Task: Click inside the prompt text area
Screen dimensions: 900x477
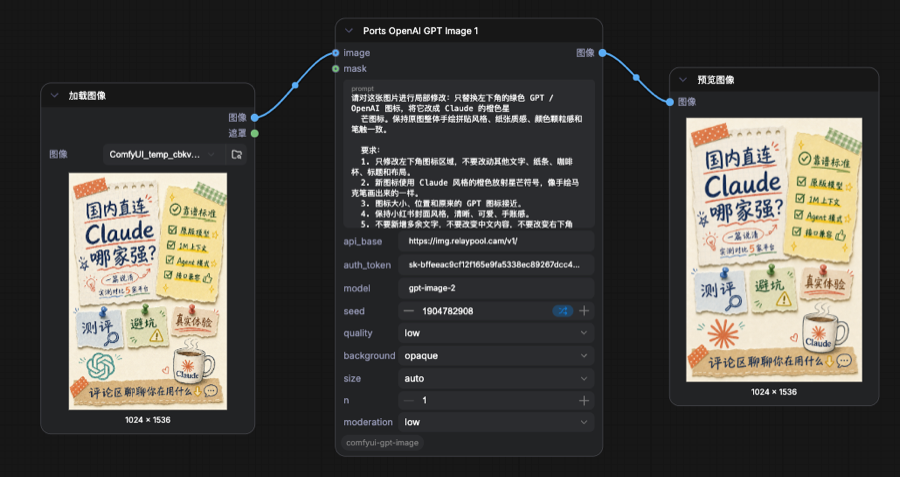Action: [x=469, y=154]
